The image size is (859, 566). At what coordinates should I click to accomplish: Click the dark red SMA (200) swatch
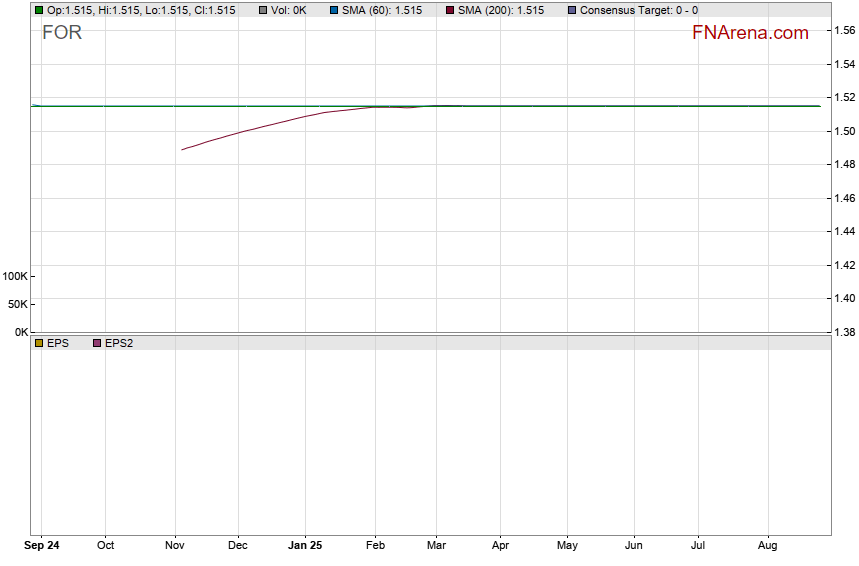[x=450, y=10]
